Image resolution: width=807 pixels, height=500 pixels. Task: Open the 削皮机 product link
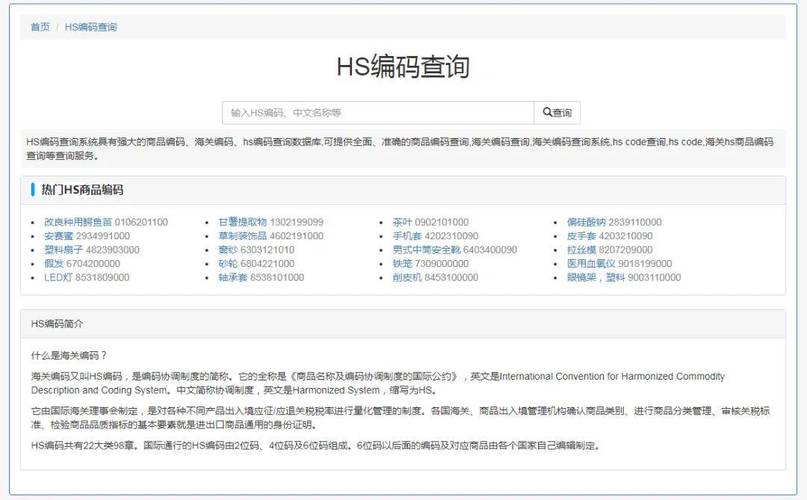pos(407,278)
